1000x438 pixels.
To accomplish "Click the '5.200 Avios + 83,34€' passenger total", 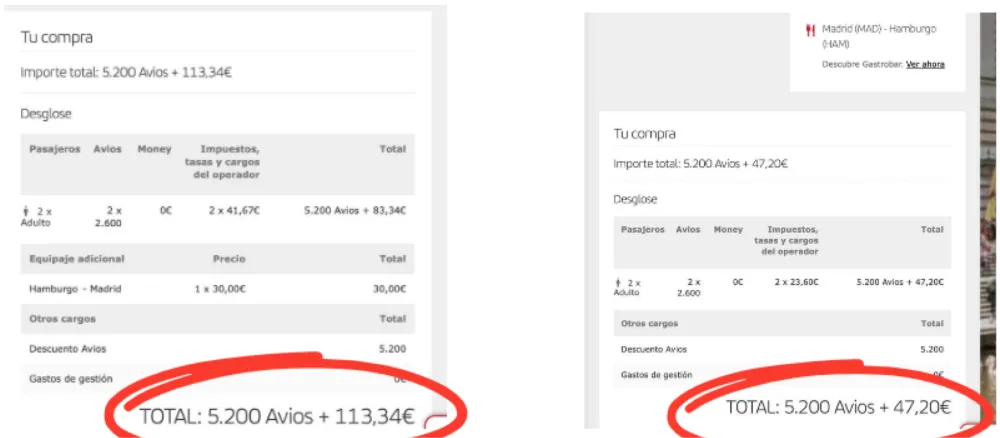I will [x=355, y=210].
